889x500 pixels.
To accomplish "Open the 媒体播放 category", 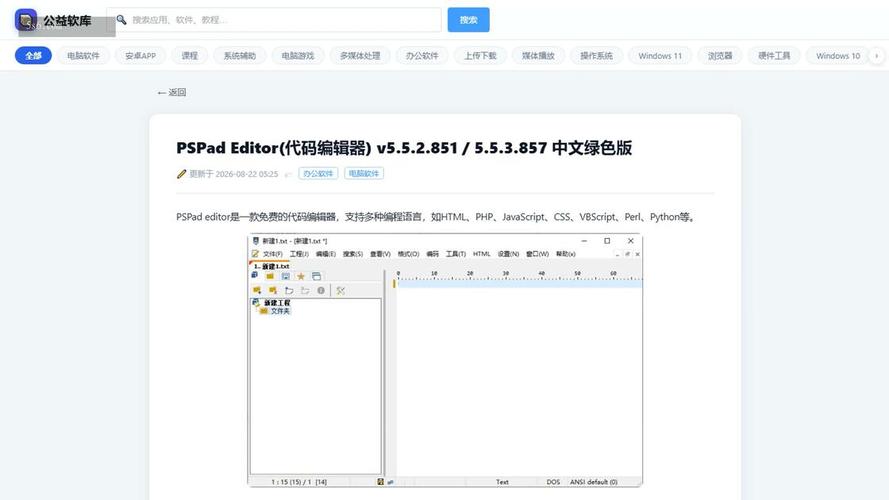I will coord(538,56).
